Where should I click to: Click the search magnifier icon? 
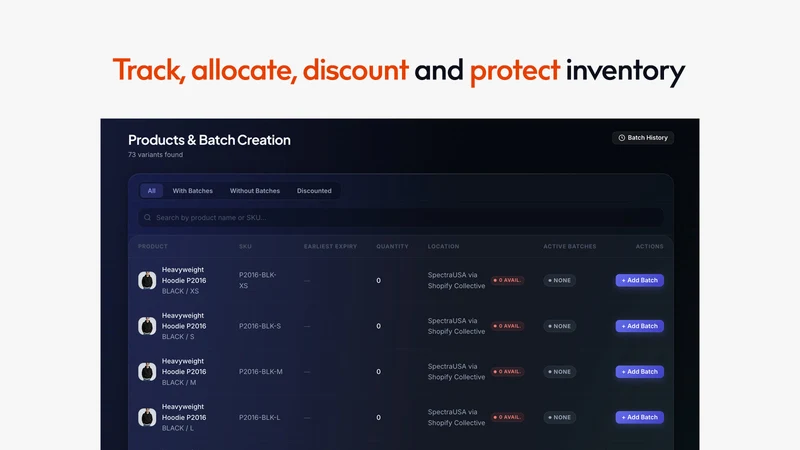click(147, 217)
